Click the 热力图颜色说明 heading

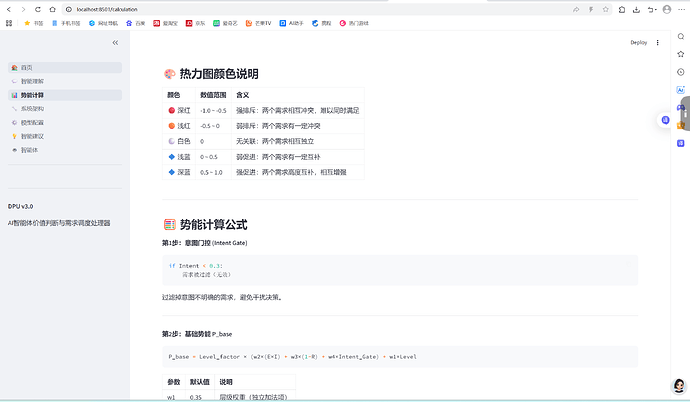tap(219, 74)
